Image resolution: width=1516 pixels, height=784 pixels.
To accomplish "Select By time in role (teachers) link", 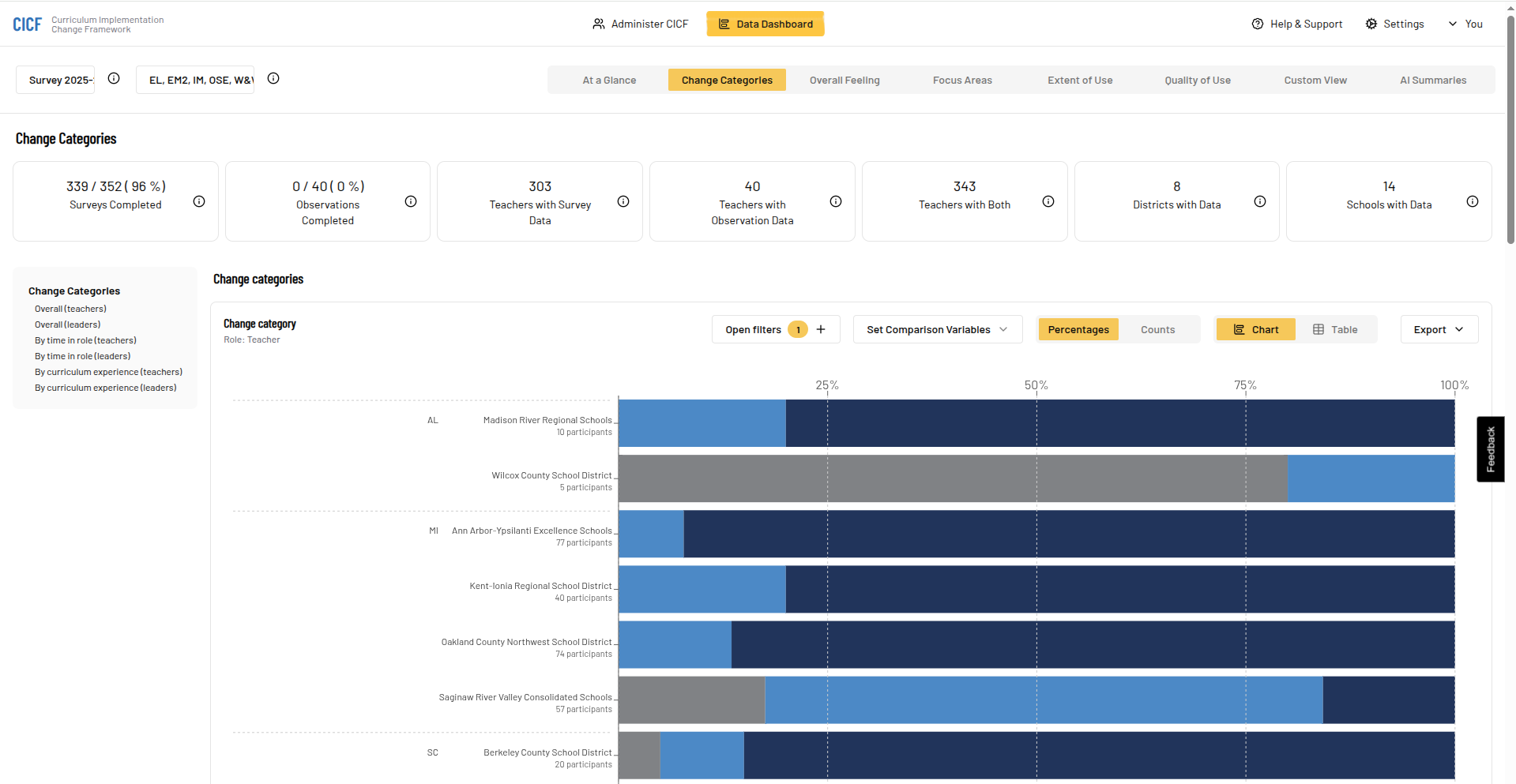I will (85, 339).
